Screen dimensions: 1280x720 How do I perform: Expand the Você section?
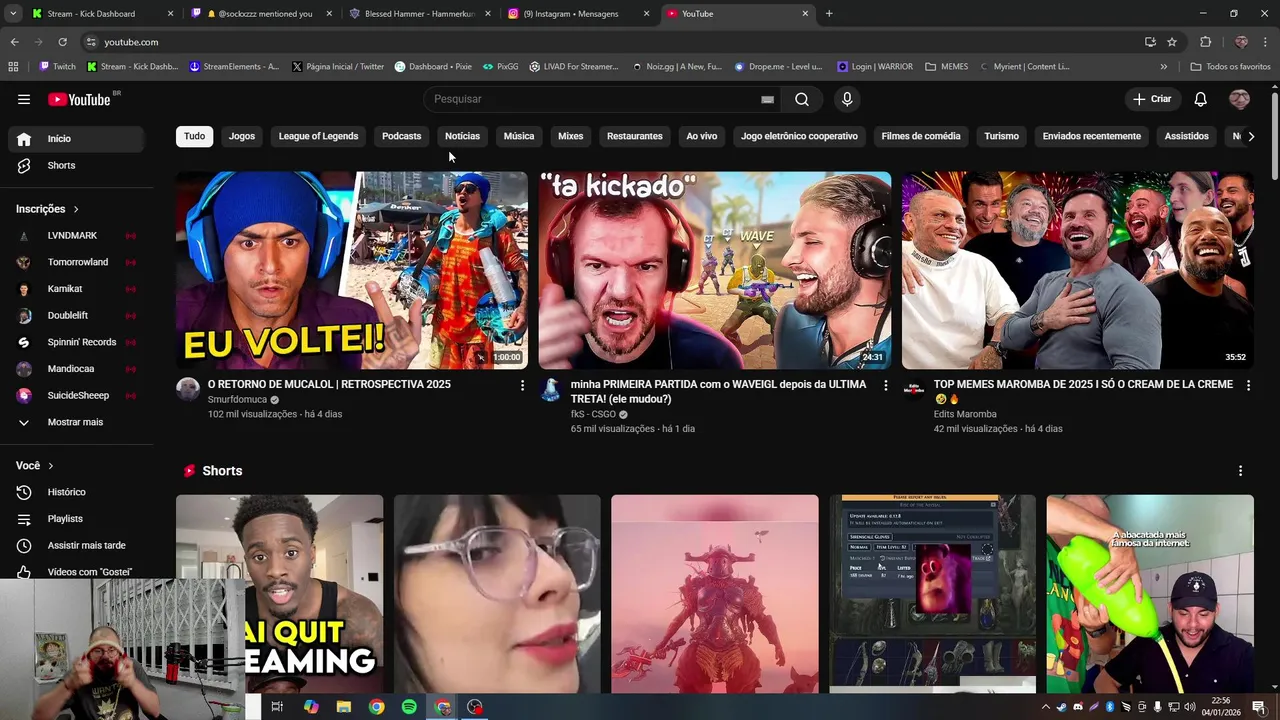35,466
